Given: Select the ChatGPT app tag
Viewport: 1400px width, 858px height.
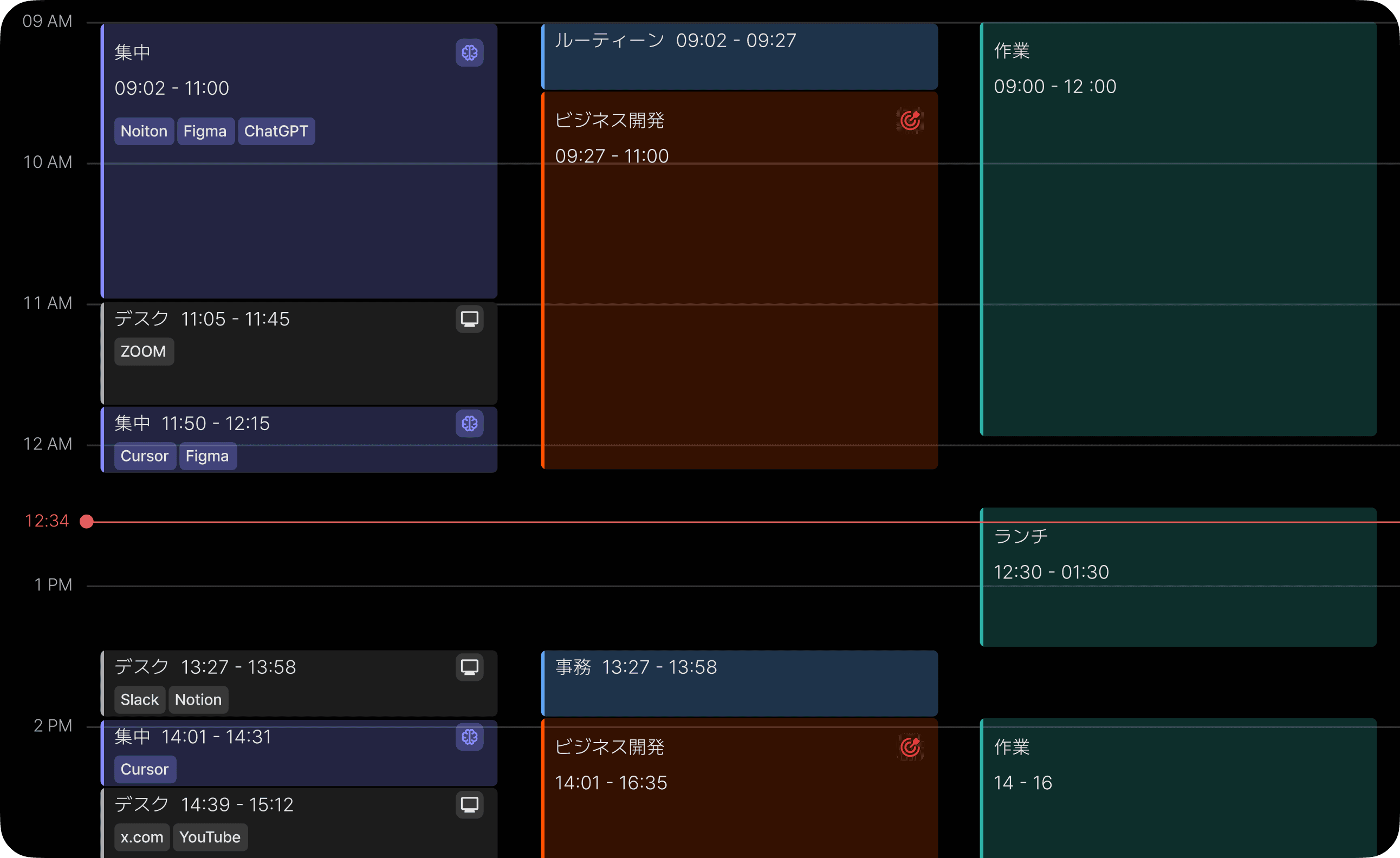Looking at the screenshot, I should coord(276,131).
